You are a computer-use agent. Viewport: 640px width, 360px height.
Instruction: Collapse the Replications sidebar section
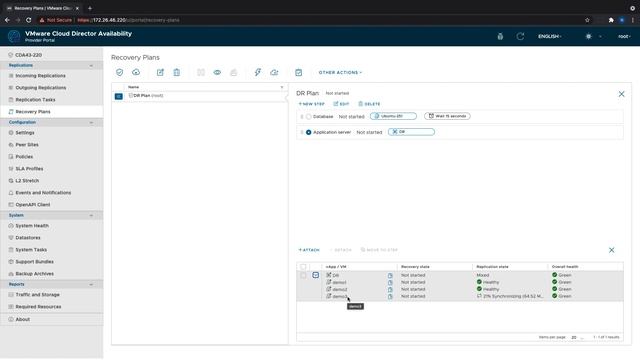coord(91,65)
